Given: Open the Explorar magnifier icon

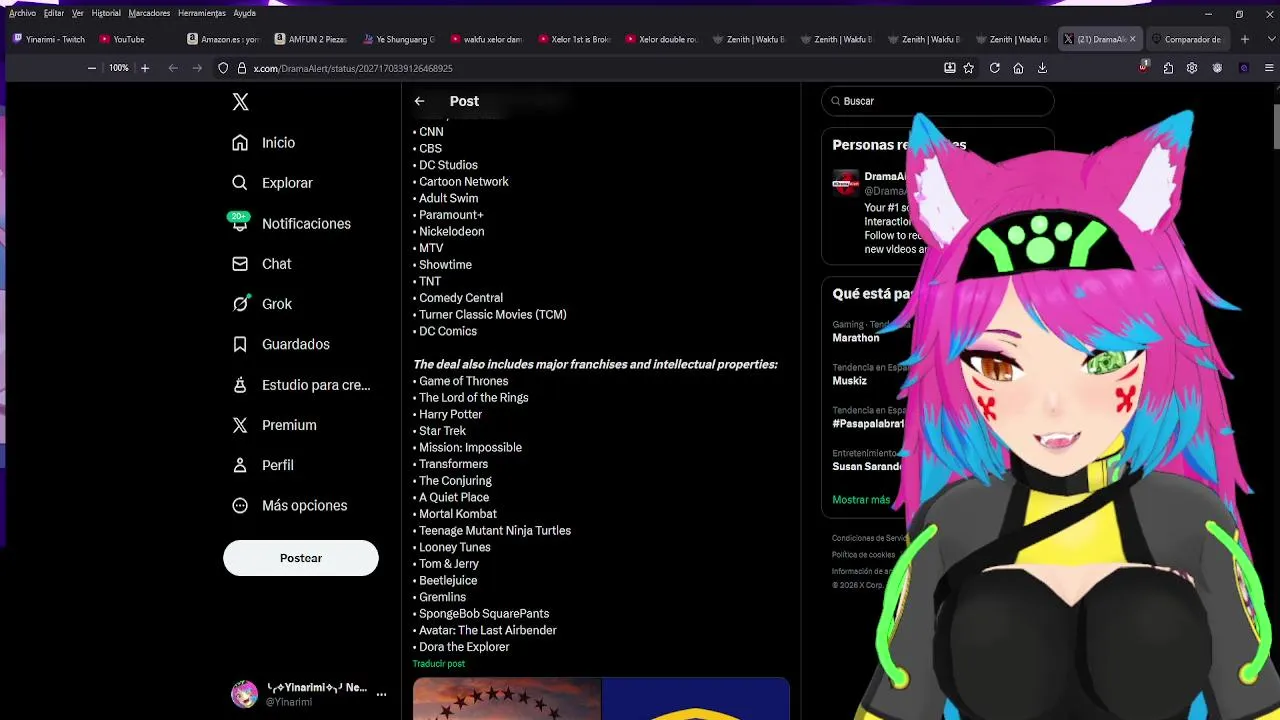Looking at the screenshot, I should [240, 183].
